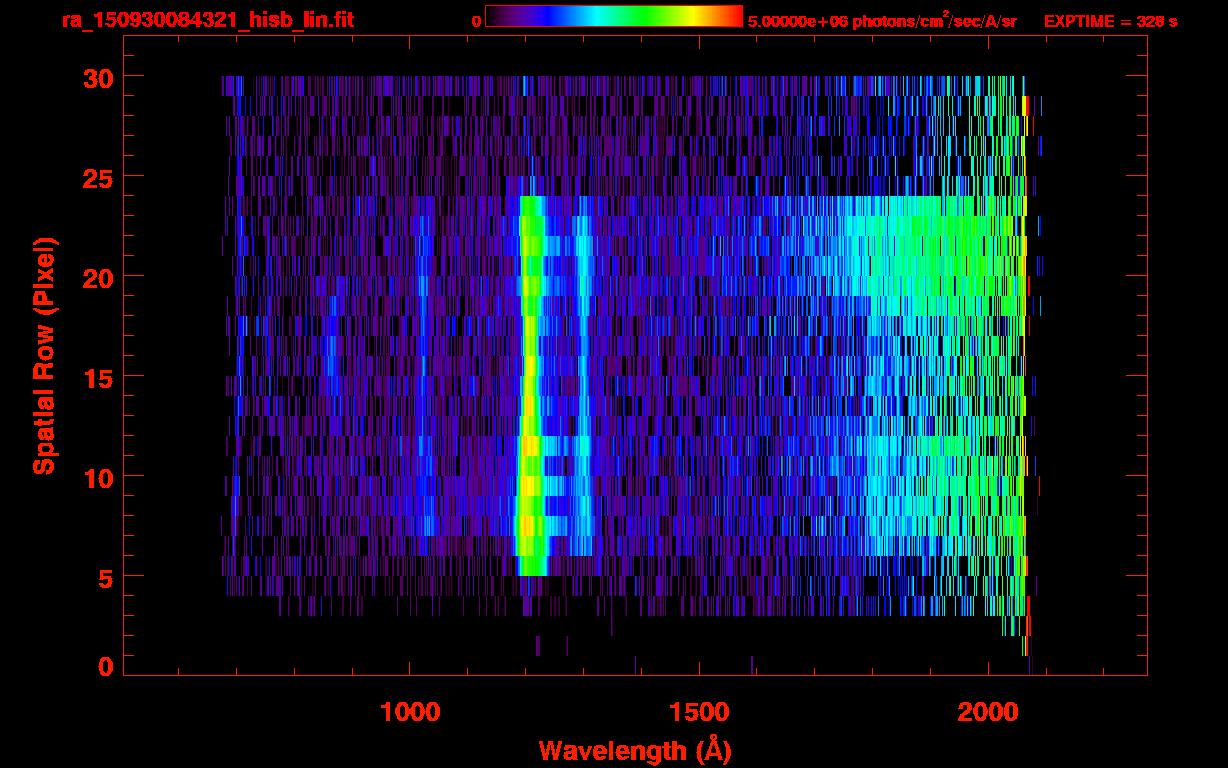Image resolution: width=1228 pixels, height=768 pixels.
Task: Click the file name ra_150930084321_hisb_lin.fit title
Action: [207, 20]
